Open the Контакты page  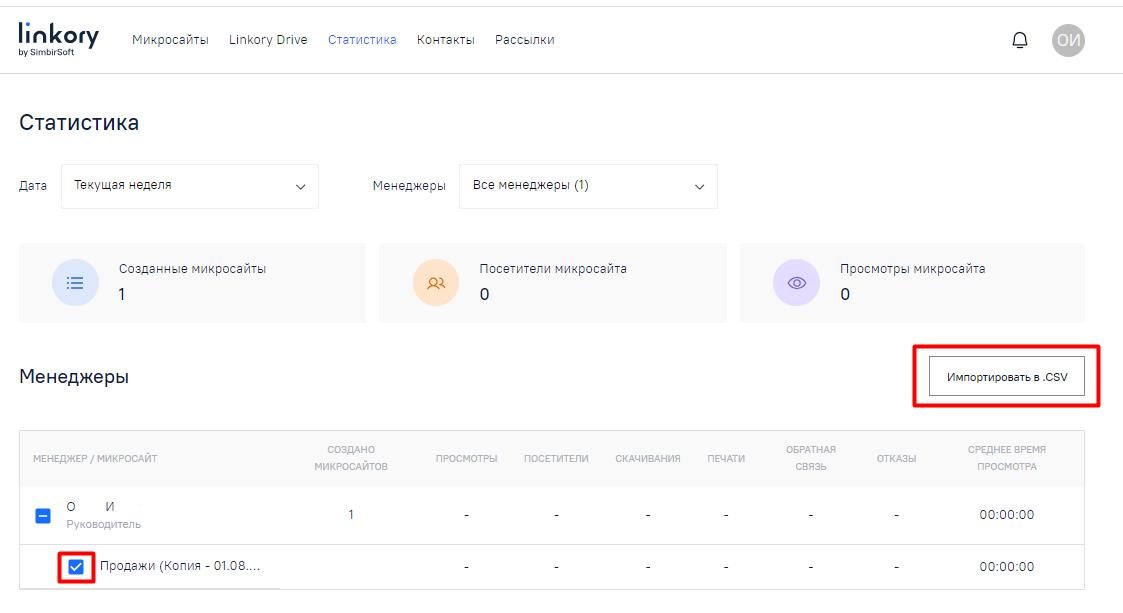(445, 40)
